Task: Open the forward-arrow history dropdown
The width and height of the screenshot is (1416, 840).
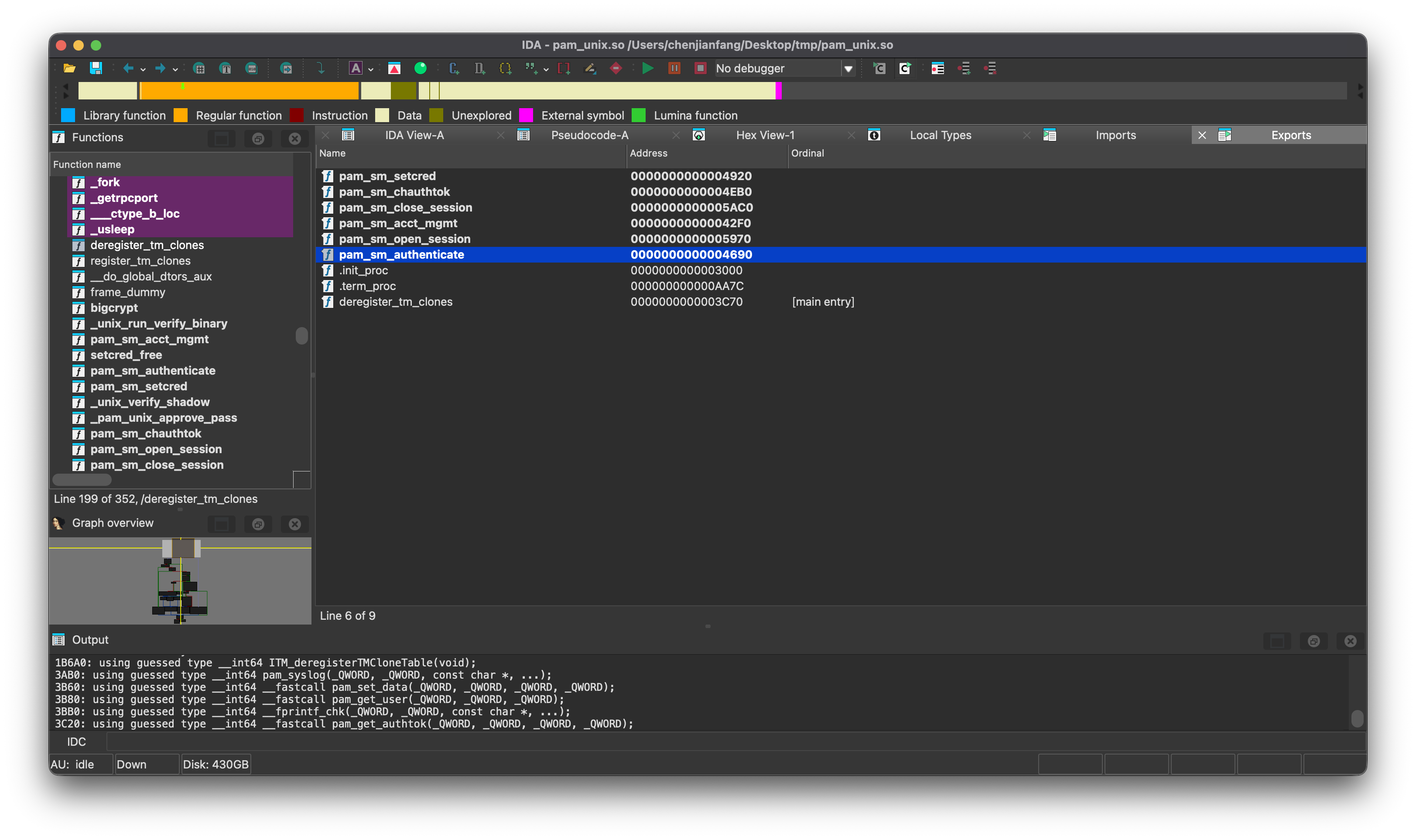Action: [x=175, y=70]
